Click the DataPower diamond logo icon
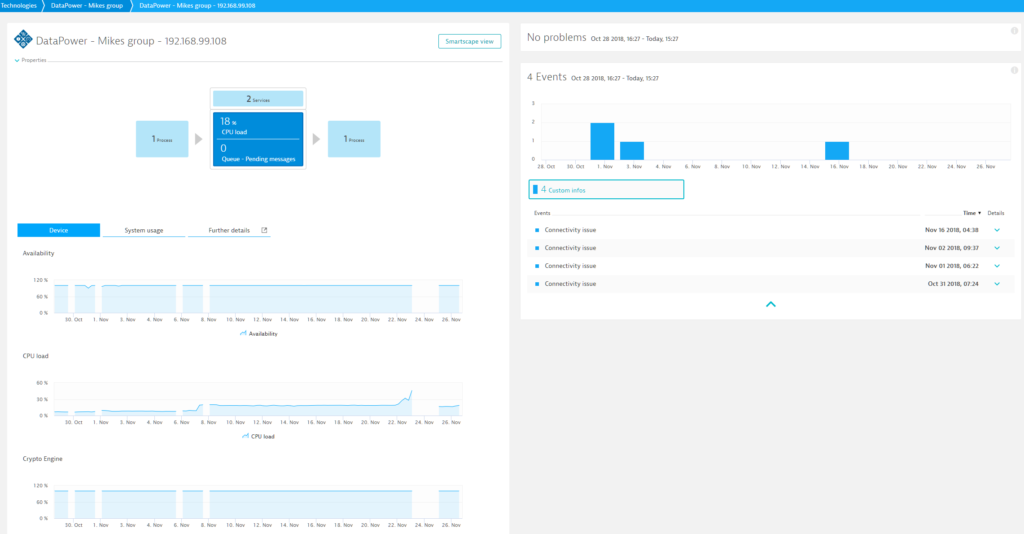 (x=23, y=39)
